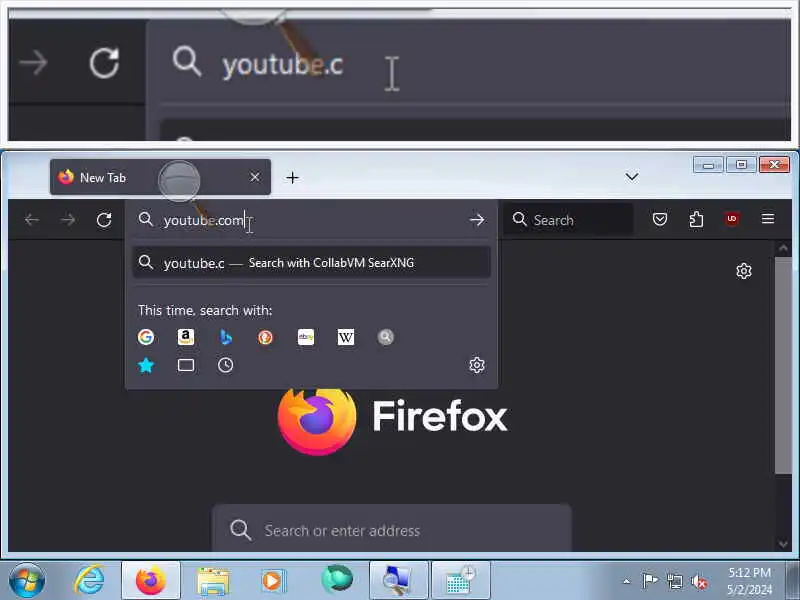Go forward one page
800x600 pixels.
click(68, 220)
